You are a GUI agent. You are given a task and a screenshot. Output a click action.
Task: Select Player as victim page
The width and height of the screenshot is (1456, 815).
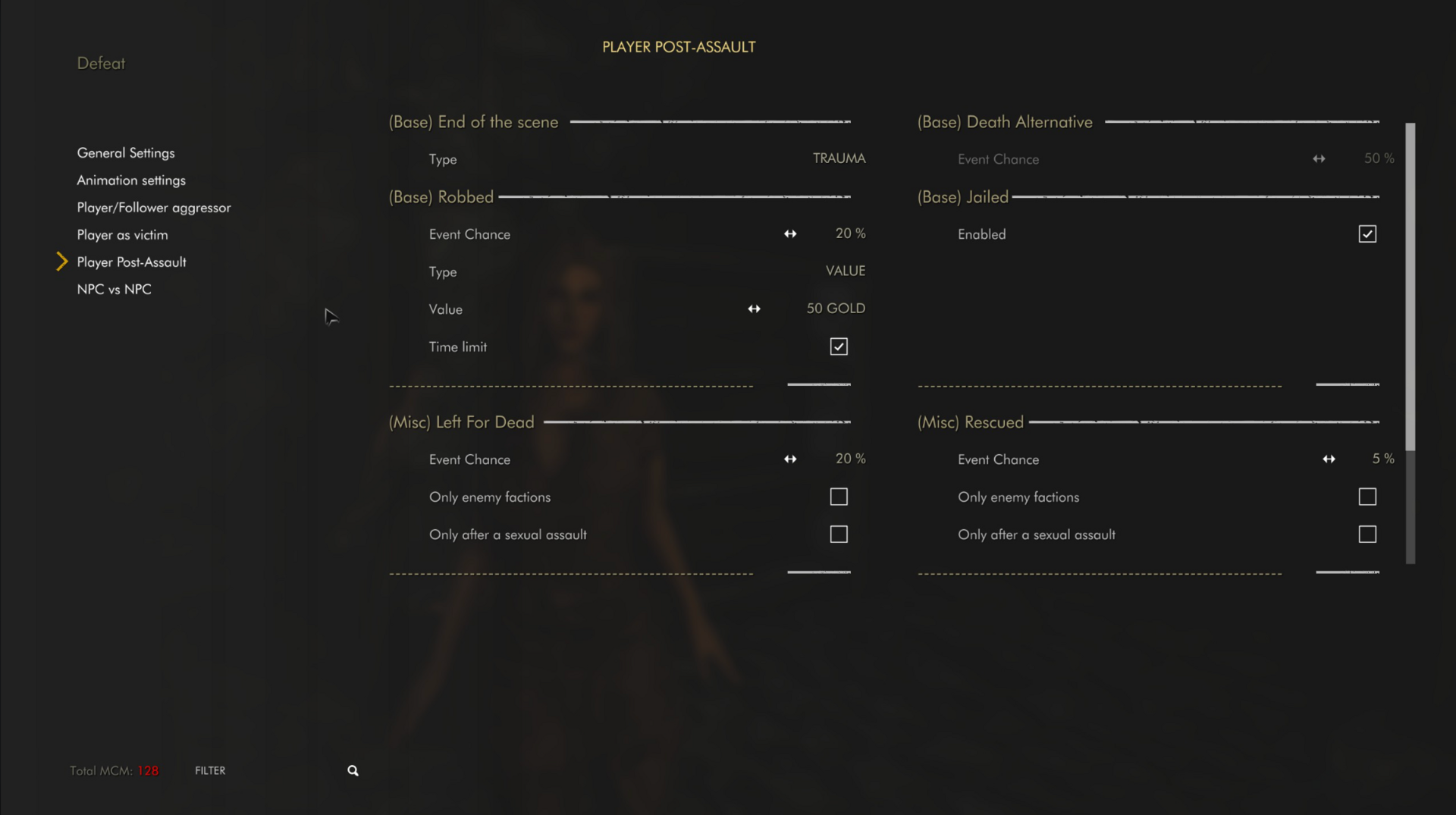(x=122, y=234)
